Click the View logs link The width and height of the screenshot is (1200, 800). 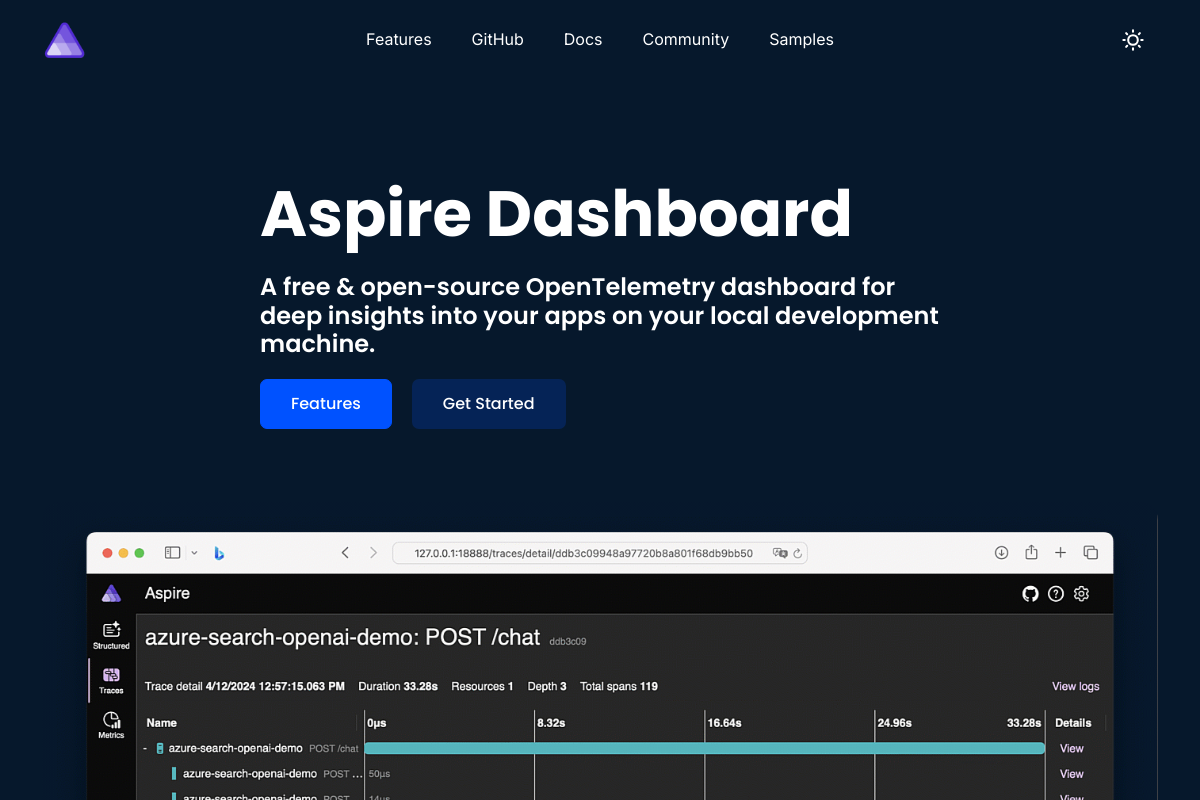pyautogui.click(x=1076, y=686)
